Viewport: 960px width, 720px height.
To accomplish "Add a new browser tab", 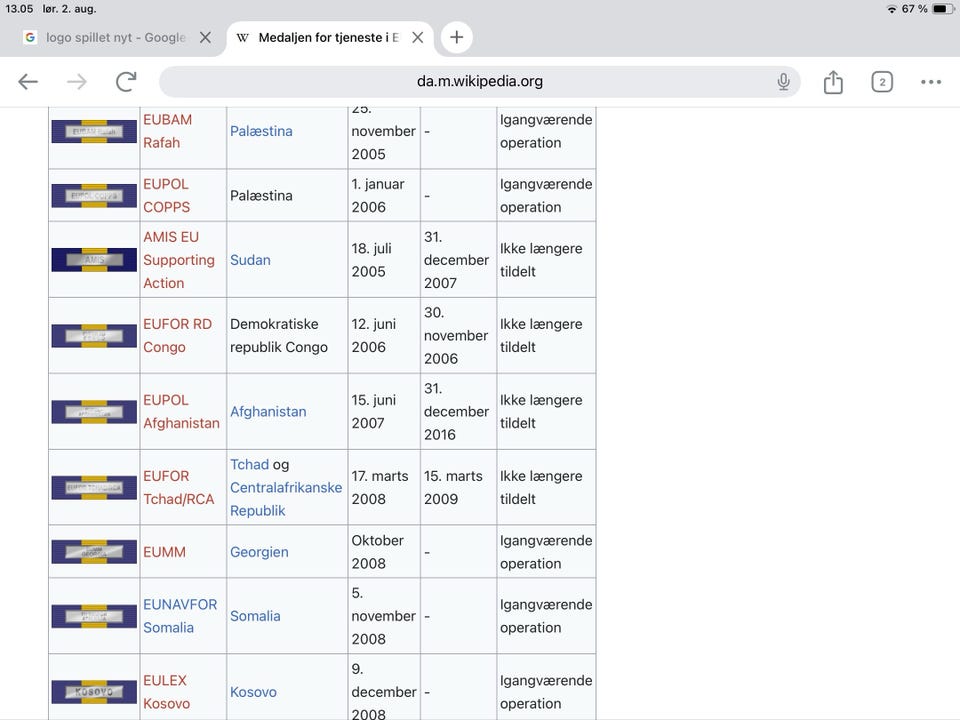I will point(456,37).
